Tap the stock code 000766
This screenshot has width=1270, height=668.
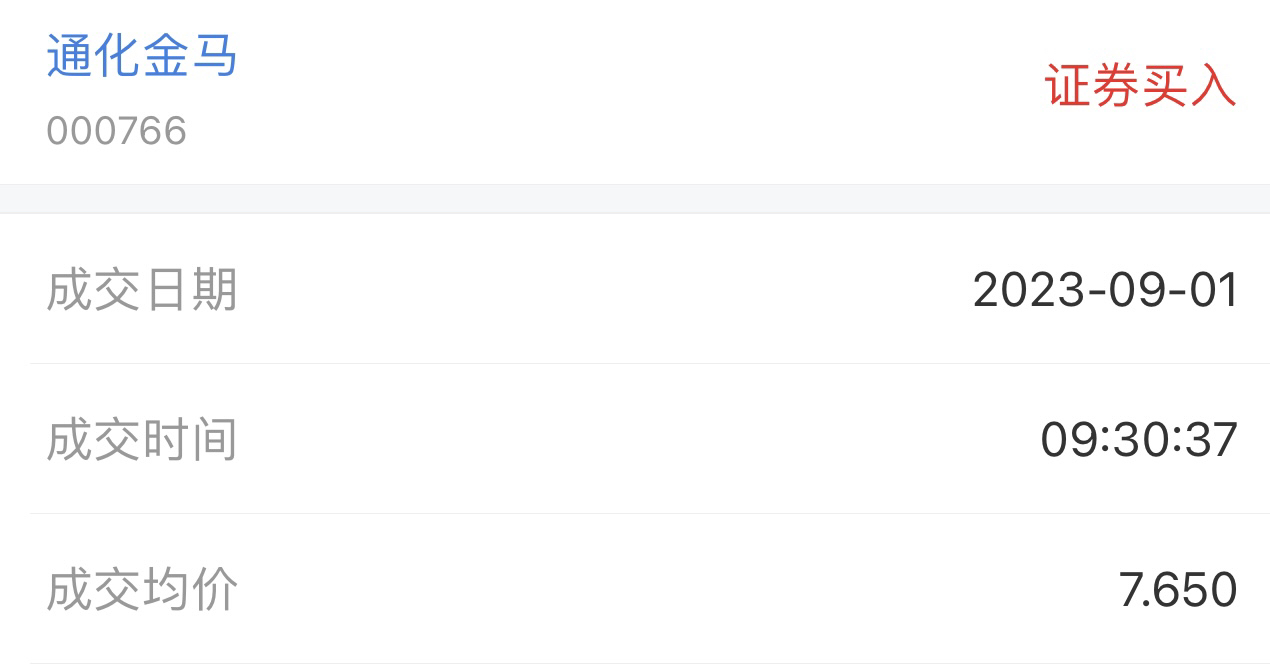[x=116, y=131]
